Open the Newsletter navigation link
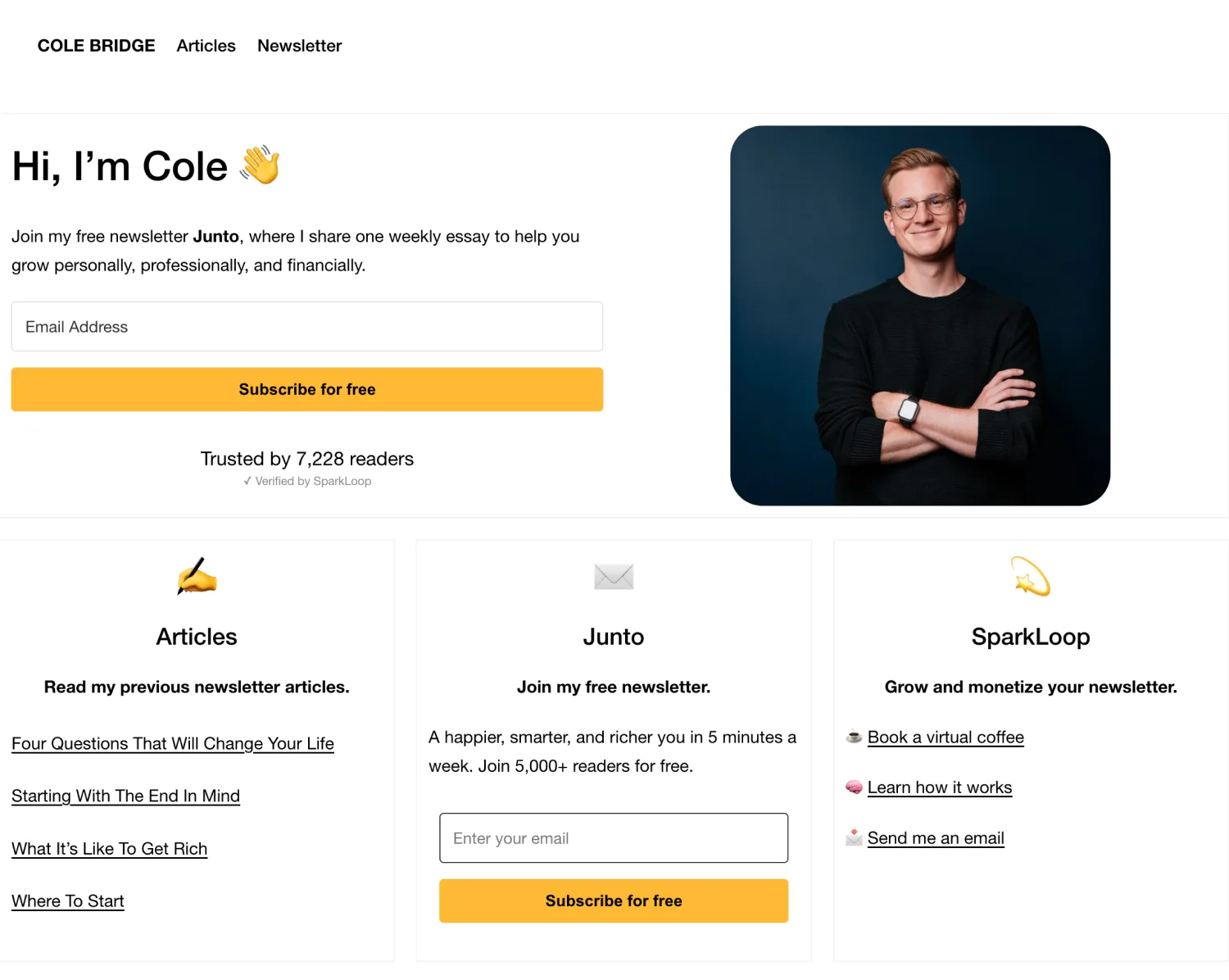1229x980 pixels. coord(299,46)
